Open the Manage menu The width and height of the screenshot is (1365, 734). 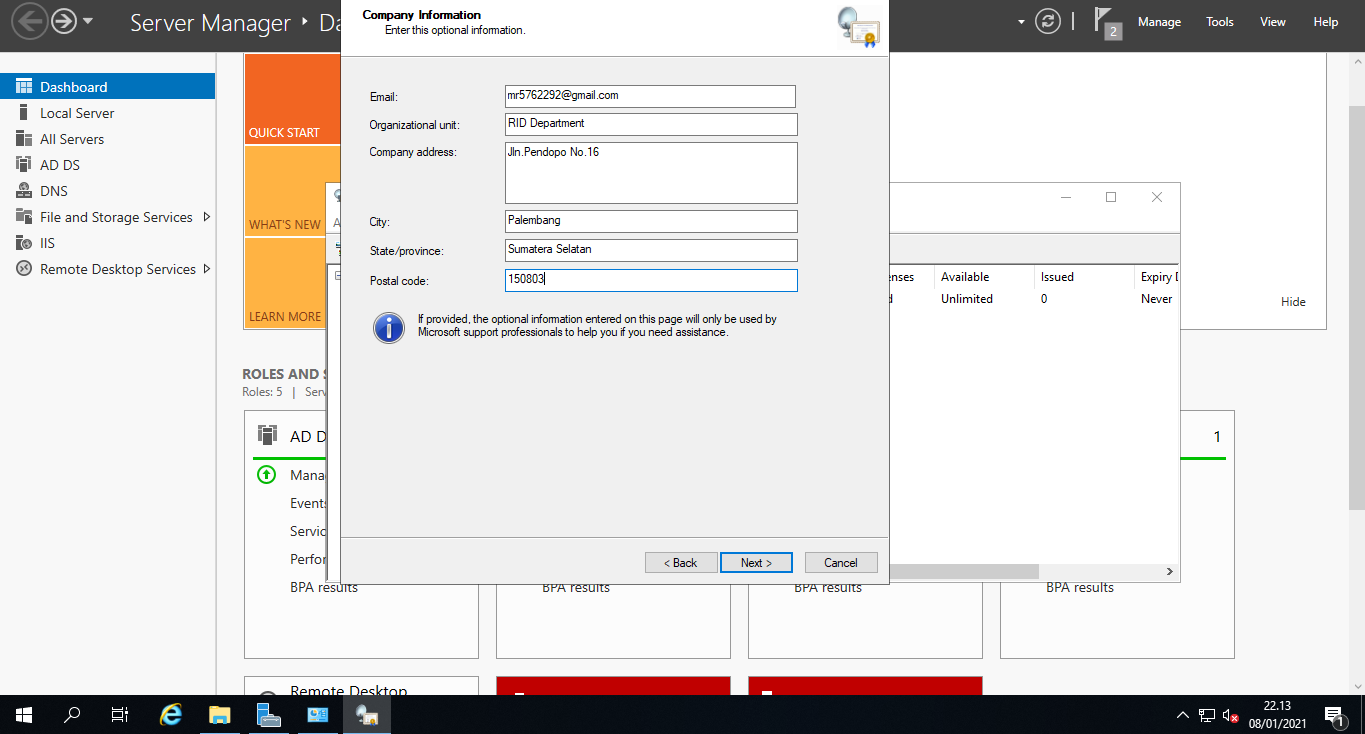(1159, 20)
